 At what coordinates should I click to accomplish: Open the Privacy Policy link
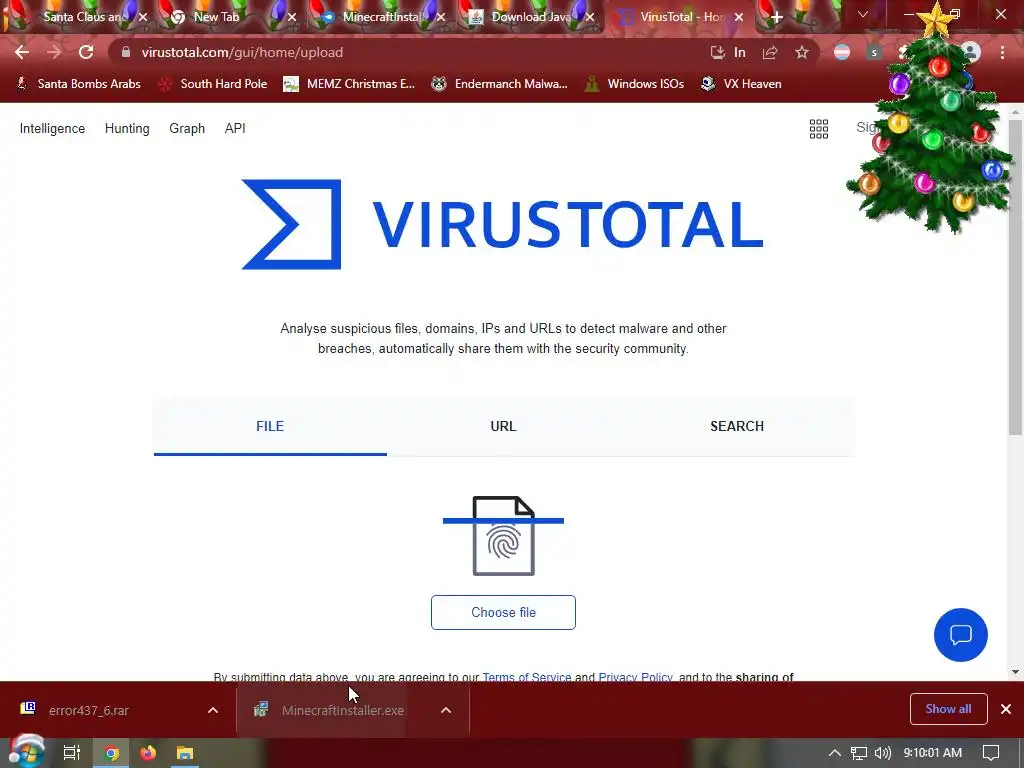point(635,677)
